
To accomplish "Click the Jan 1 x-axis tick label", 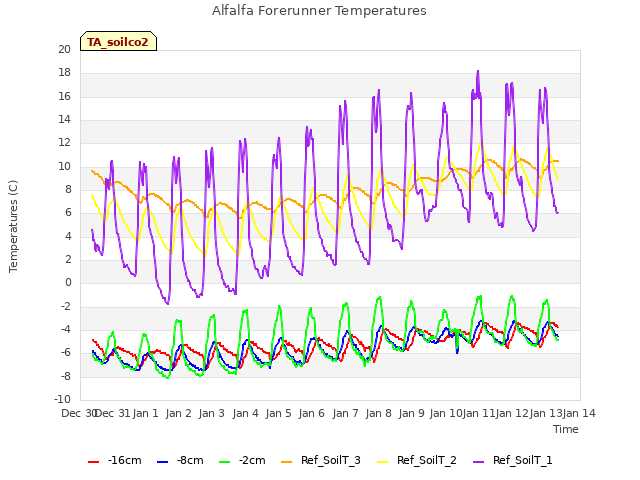I will [145, 413].
